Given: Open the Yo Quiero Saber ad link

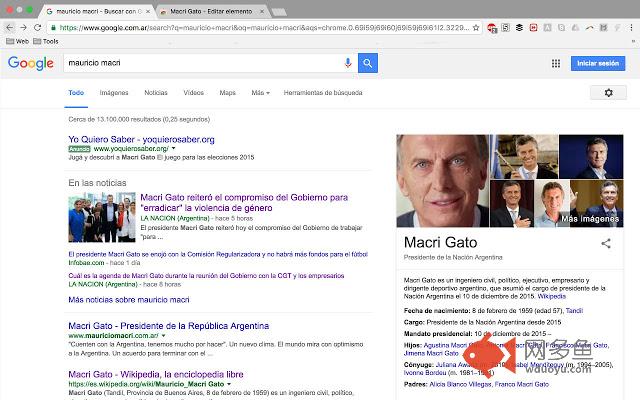Looking at the screenshot, I should (141, 140).
